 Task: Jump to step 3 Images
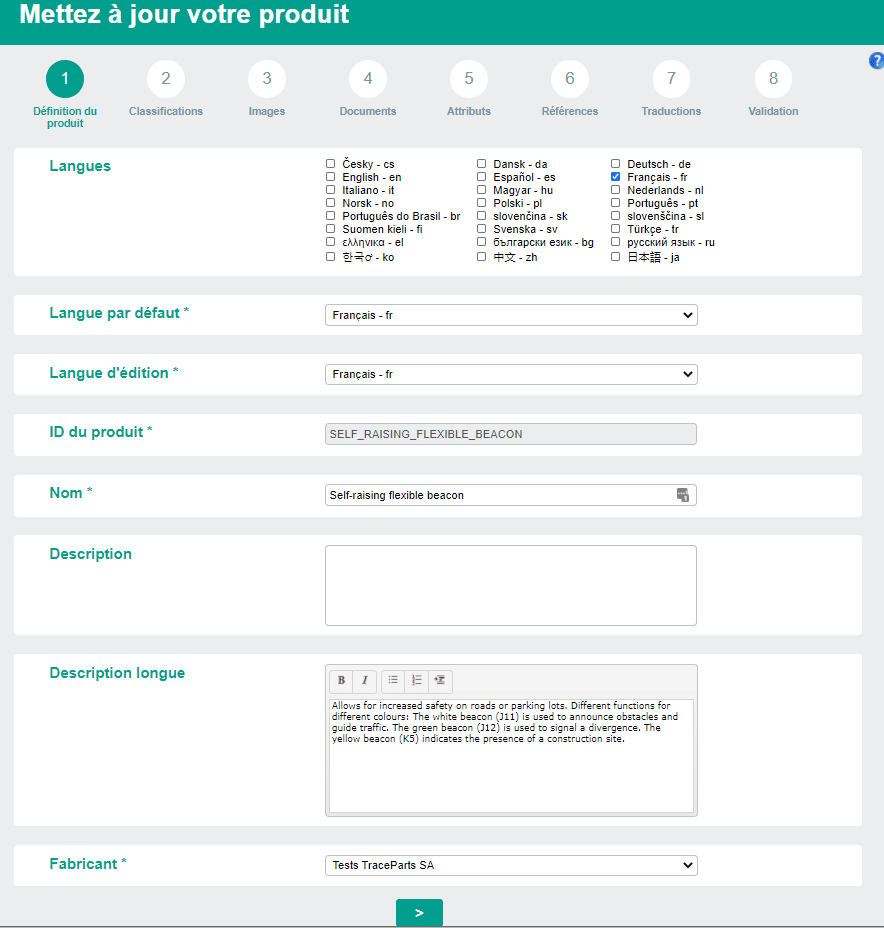tap(267, 79)
